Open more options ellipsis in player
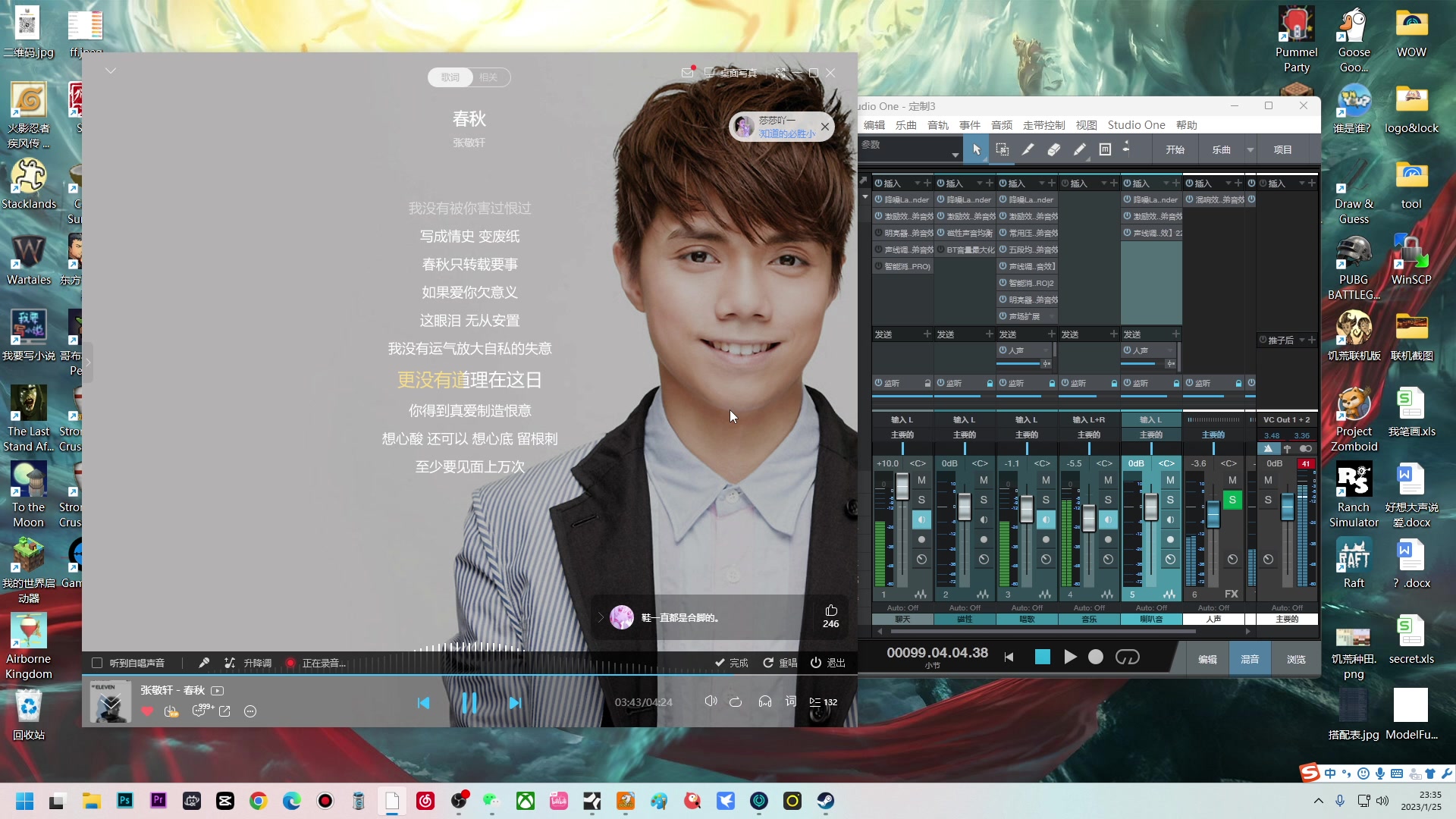This screenshot has width=1456, height=819. point(250,711)
